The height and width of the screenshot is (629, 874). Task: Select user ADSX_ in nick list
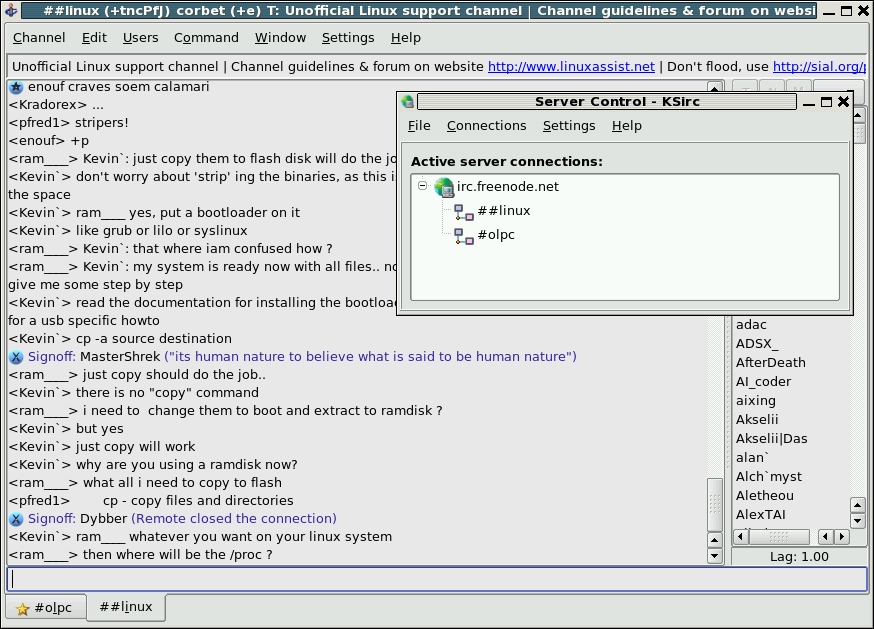(x=757, y=343)
